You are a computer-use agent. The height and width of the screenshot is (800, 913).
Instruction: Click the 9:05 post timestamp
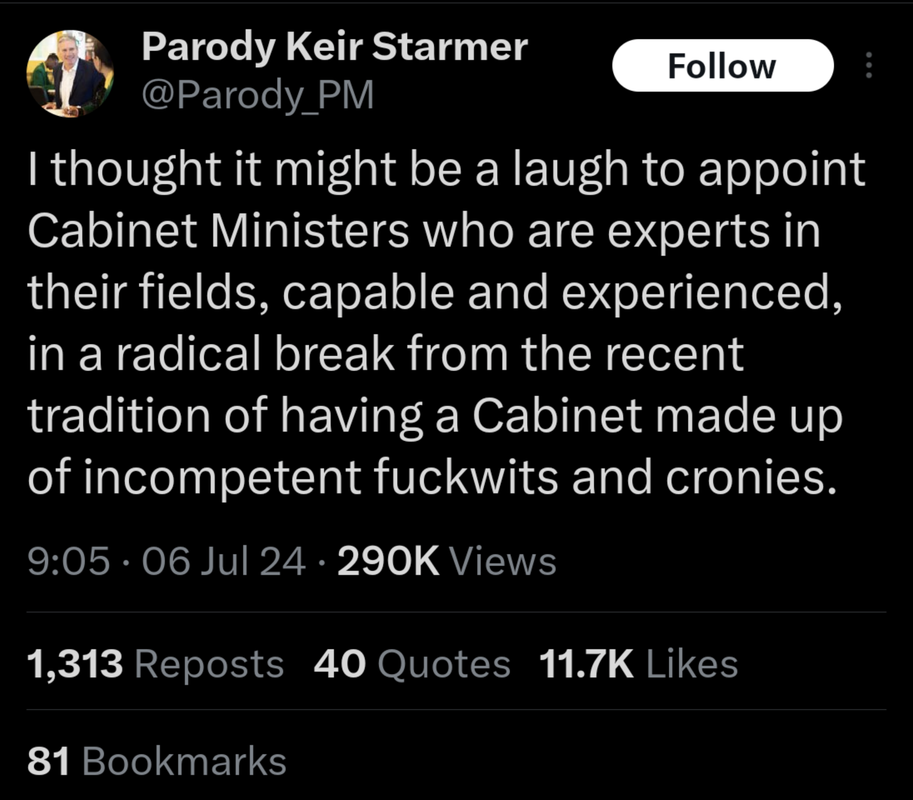pos(69,561)
